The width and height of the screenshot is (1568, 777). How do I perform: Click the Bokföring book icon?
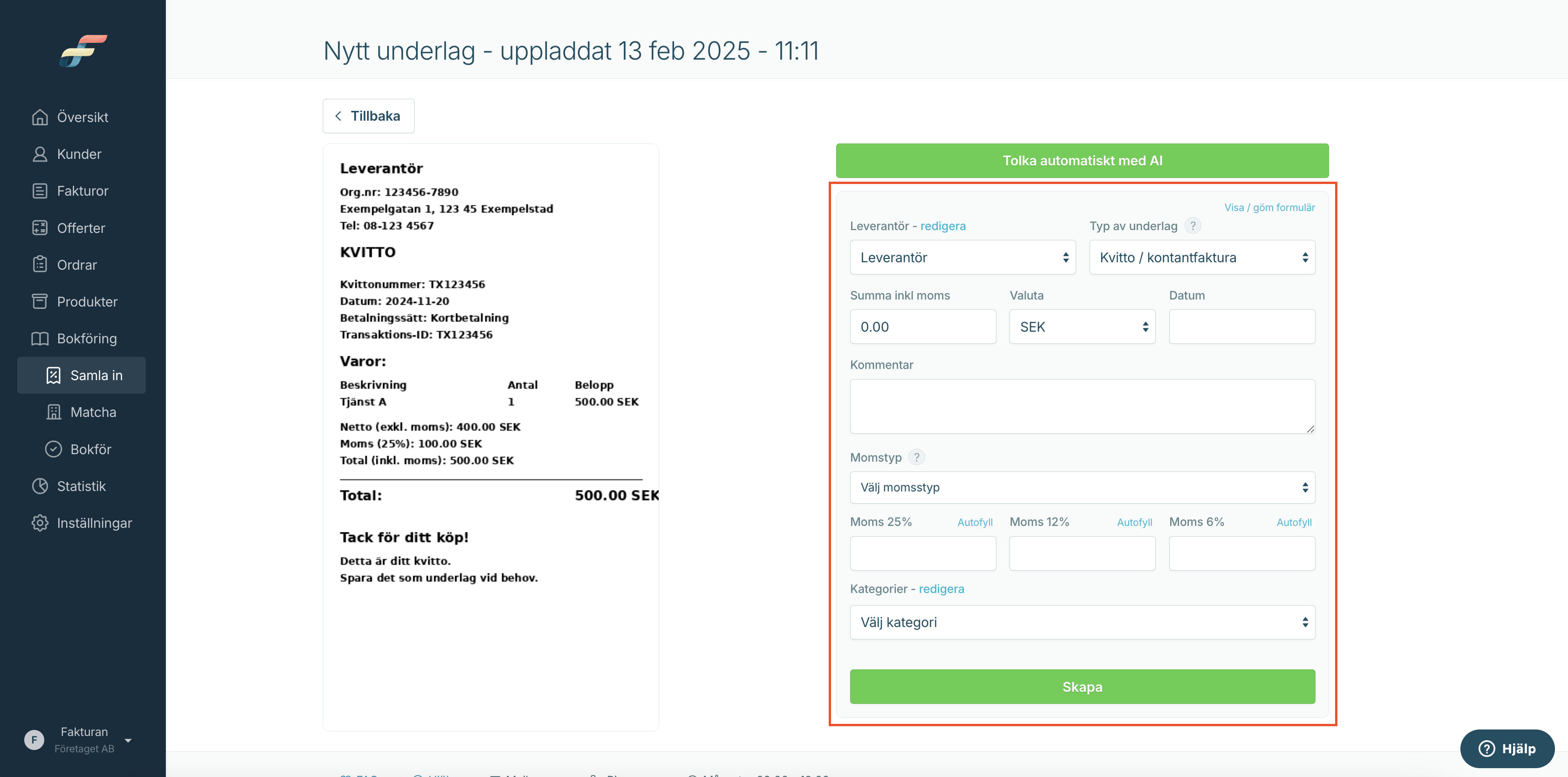(x=40, y=338)
